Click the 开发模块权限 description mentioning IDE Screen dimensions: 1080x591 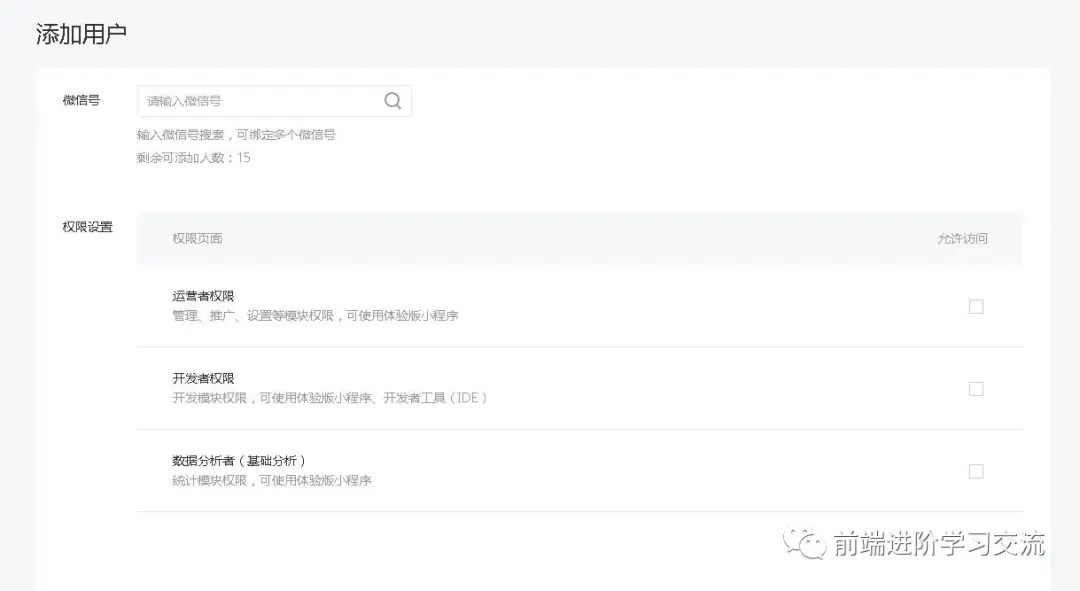[330, 398]
